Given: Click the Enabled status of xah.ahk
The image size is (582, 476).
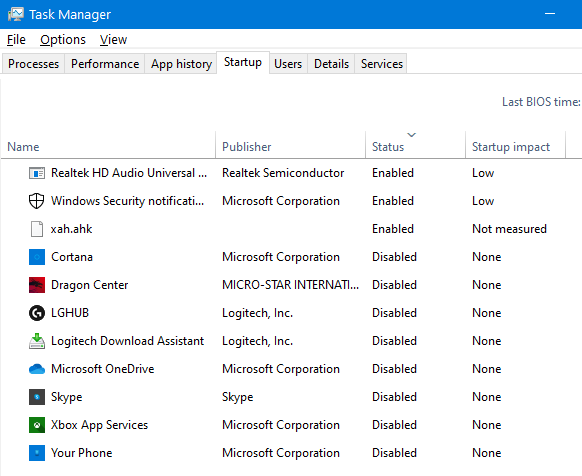Looking at the screenshot, I should click(x=393, y=229).
